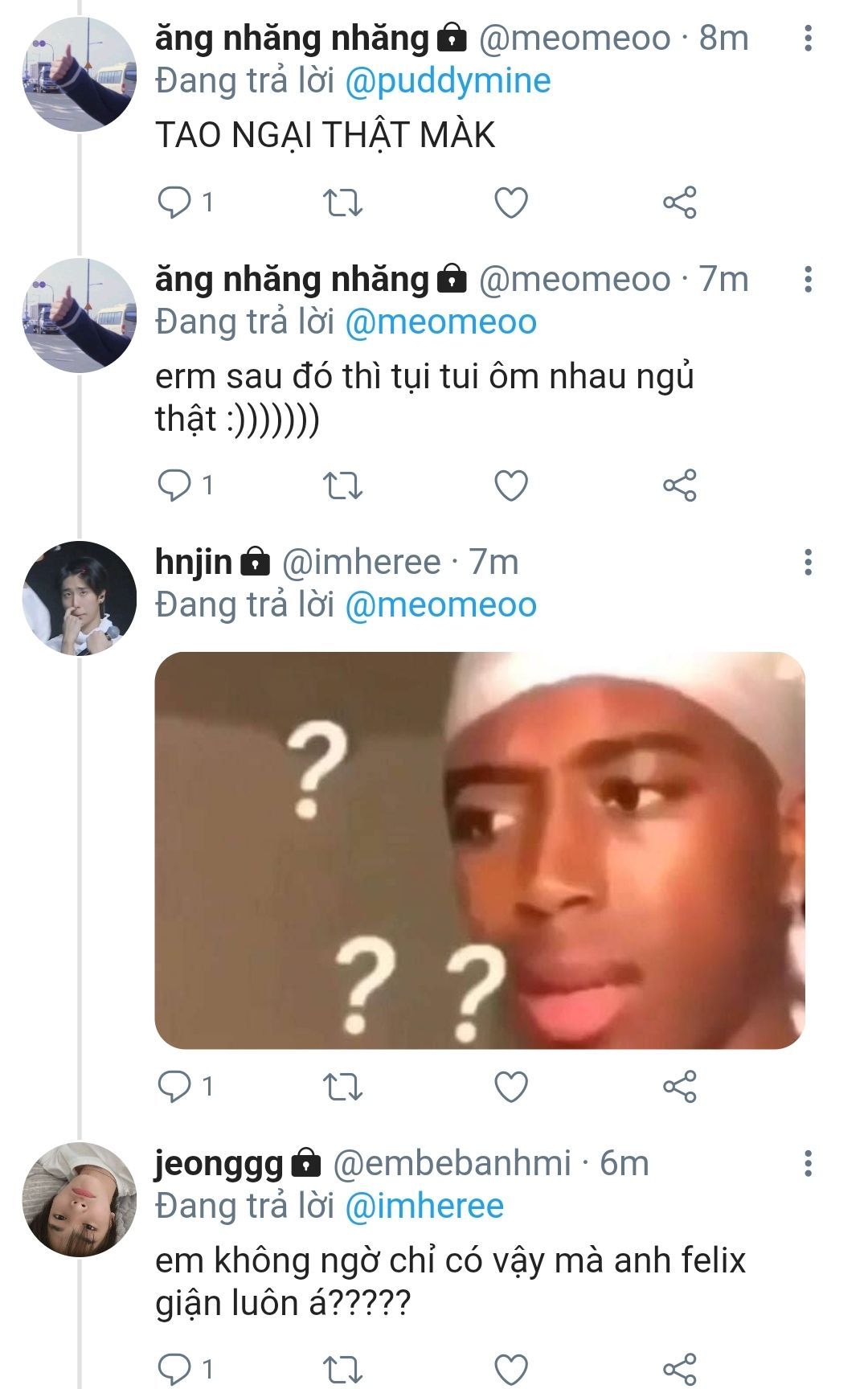The image size is (868, 1389).
Task: Open jeonggg's profile avatar
Action: click(79, 1199)
